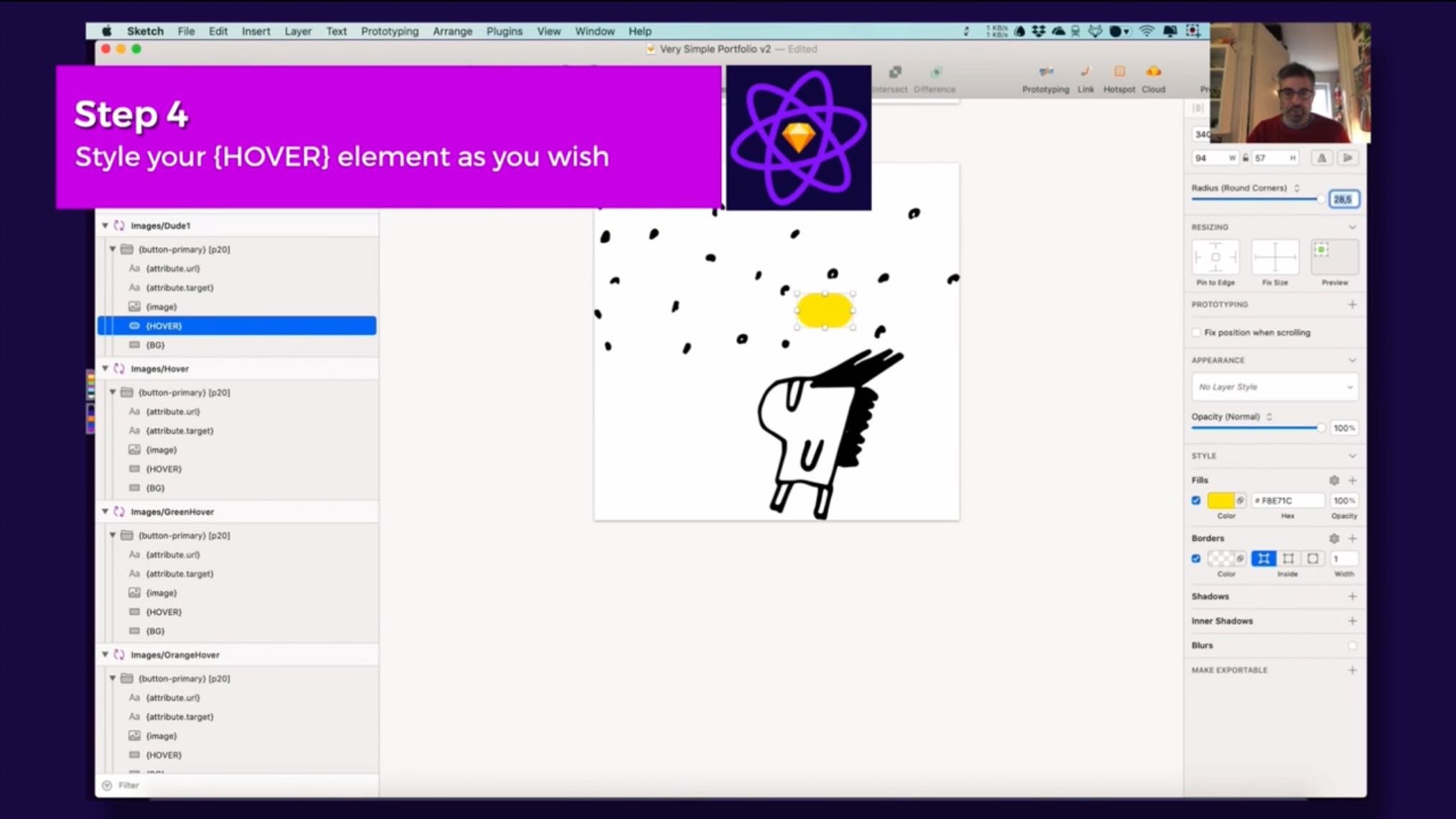
Task: Toggle Fix position when scrolling
Action: (x=1196, y=332)
